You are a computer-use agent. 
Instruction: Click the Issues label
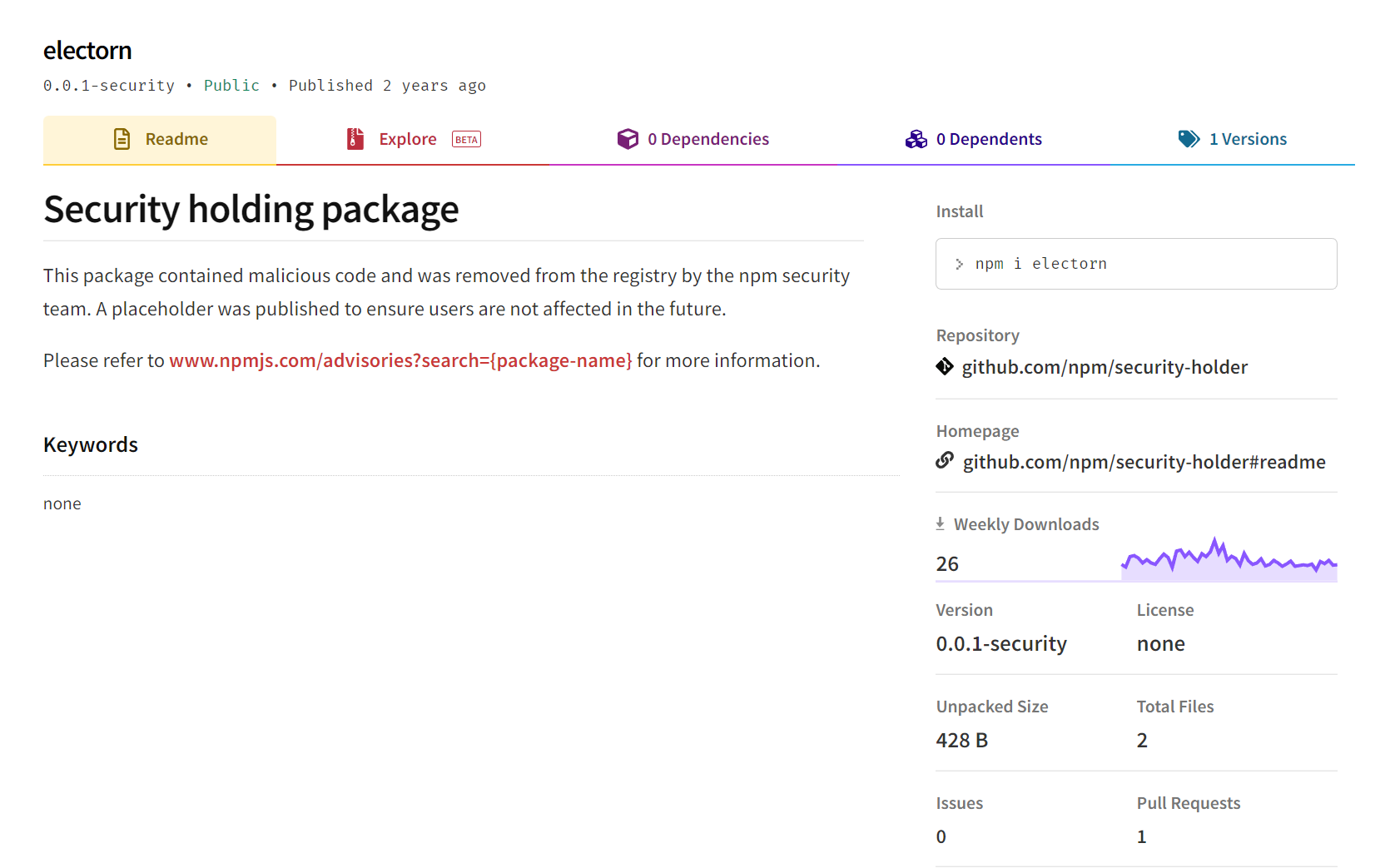(960, 803)
